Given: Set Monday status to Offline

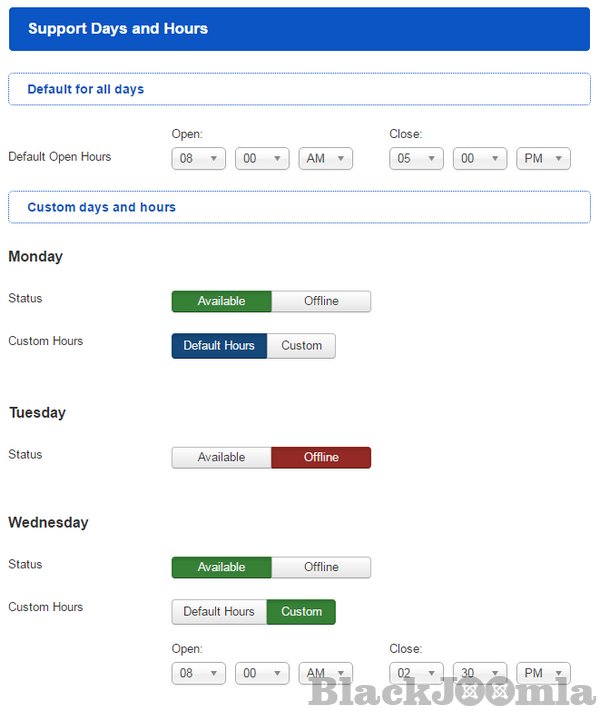Looking at the screenshot, I should pos(321,301).
